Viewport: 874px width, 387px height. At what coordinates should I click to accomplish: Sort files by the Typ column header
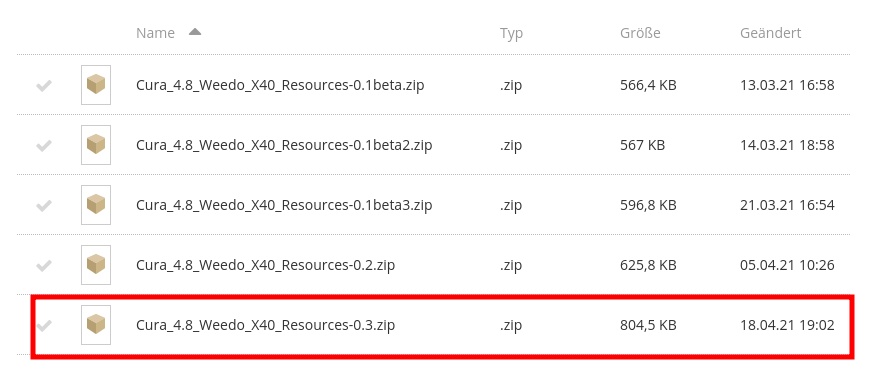(512, 33)
